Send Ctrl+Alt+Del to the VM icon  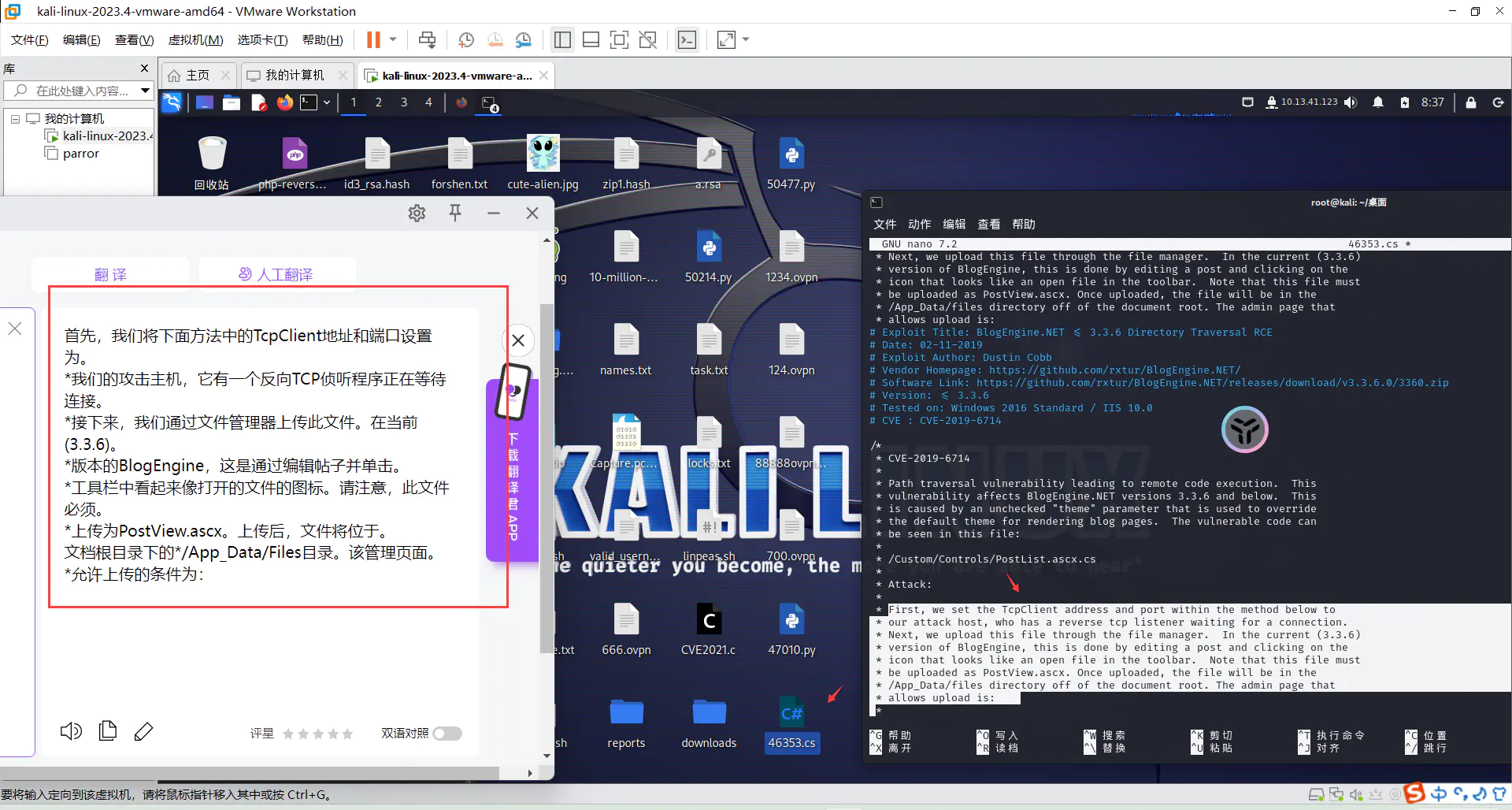coord(427,39)
